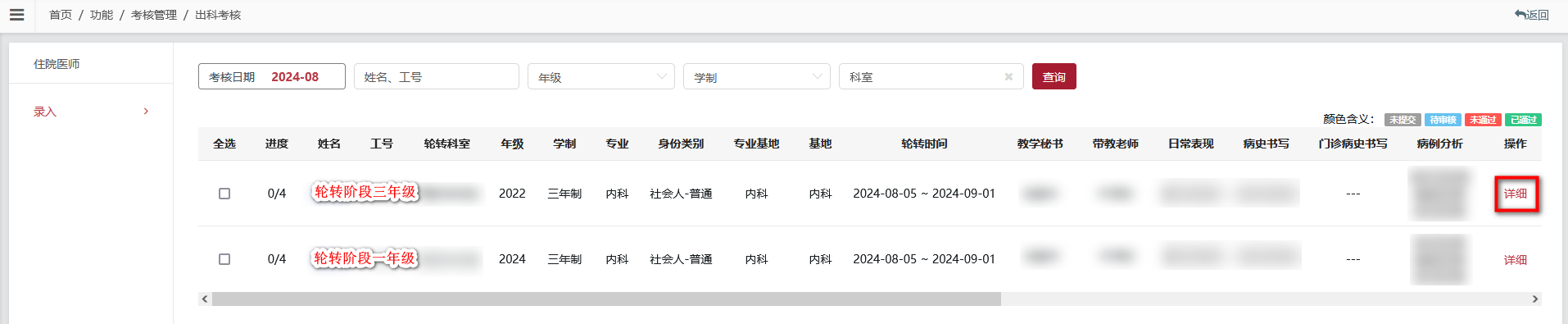
Task: Click the 病史书写 column header
Action: coord(1267,144)
